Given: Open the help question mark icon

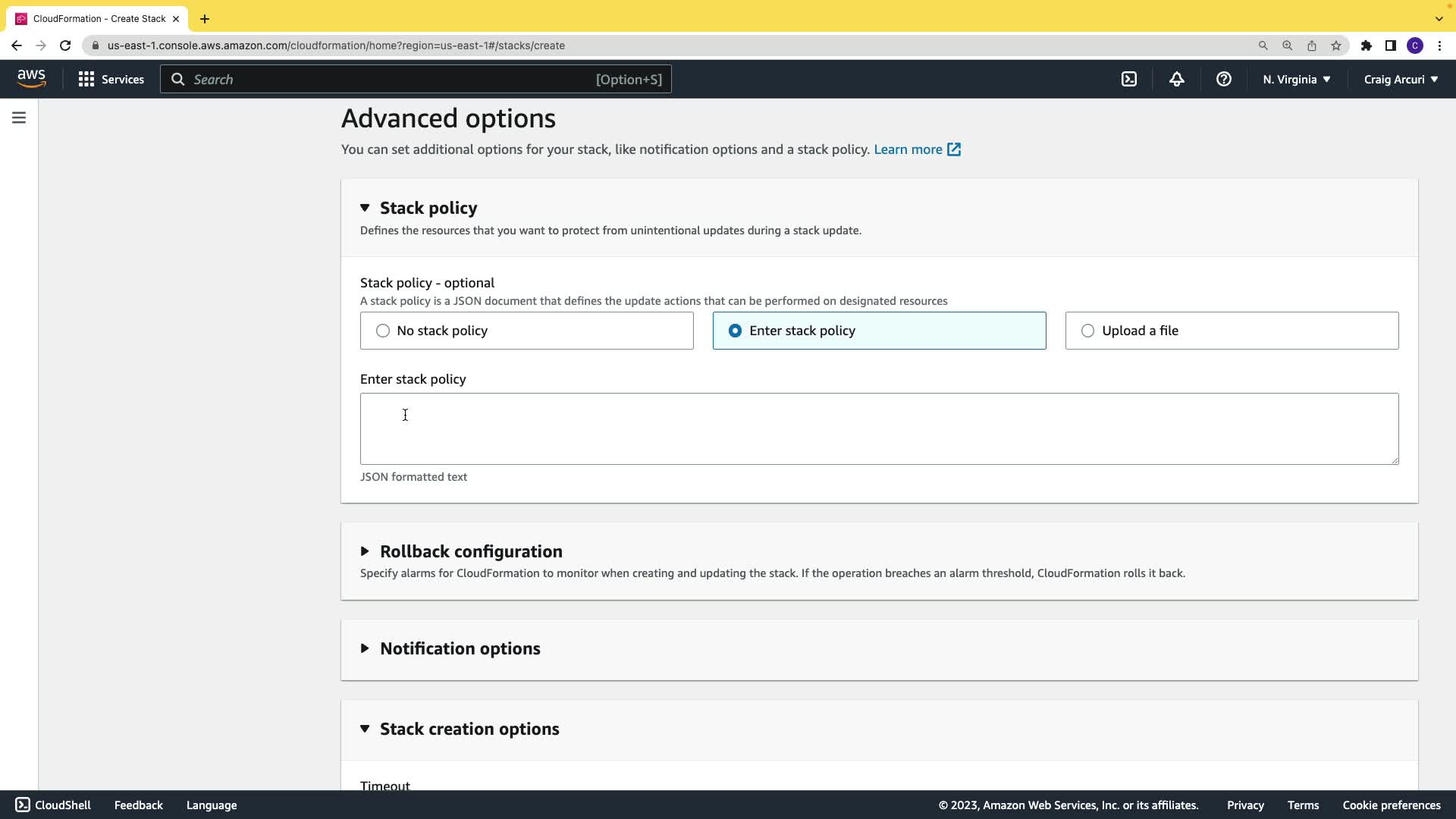Looking at the screenshot, I should (x=1223, y=79).
